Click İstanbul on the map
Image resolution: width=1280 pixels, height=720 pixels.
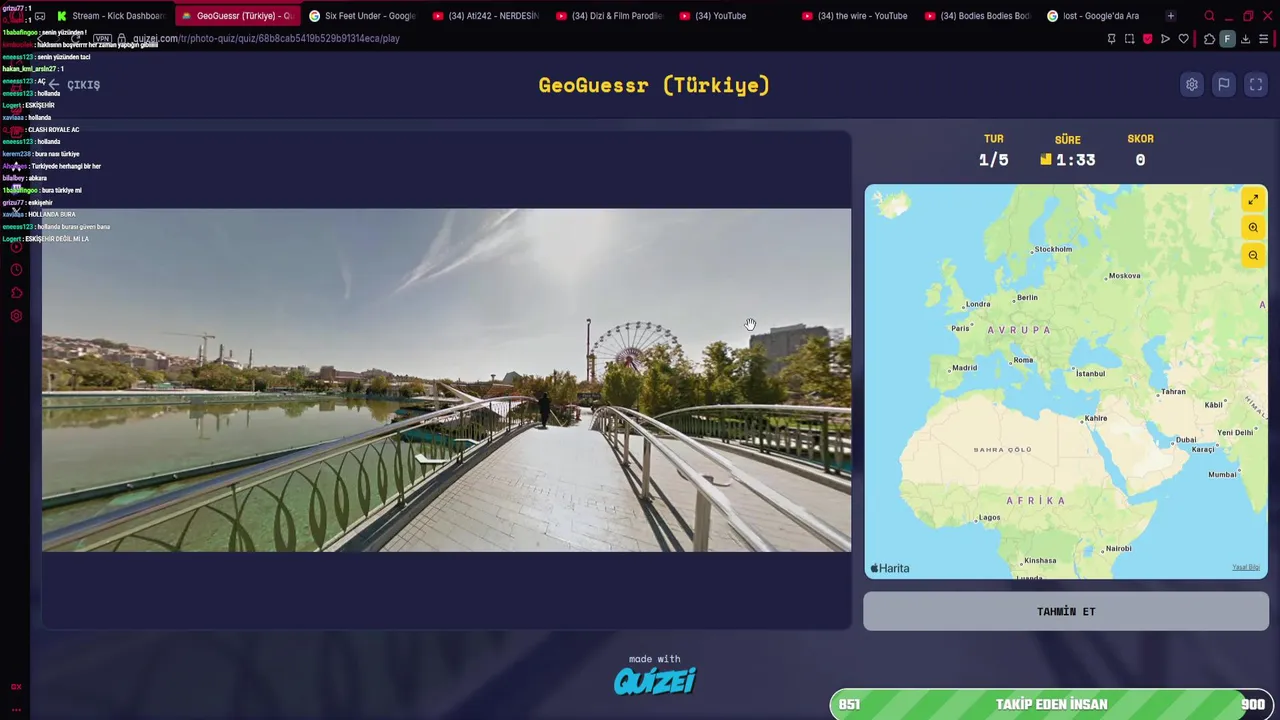1090,374
